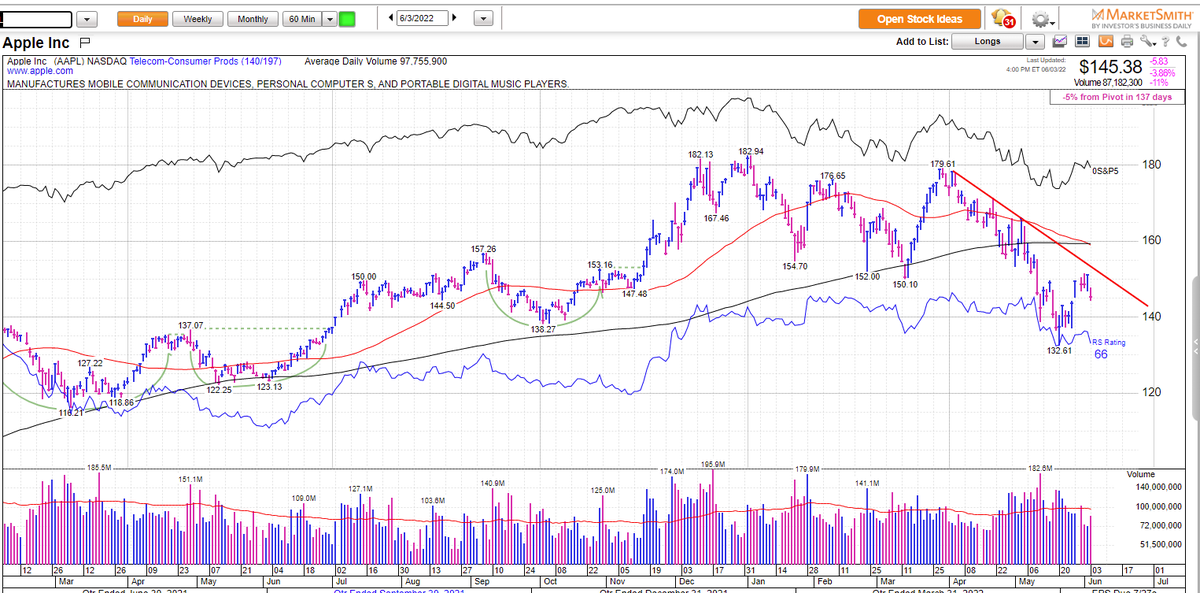The height and width of the screenshot is (593, 1200).
Task: Click the 176.65 February high label
Action: [833, 175]
